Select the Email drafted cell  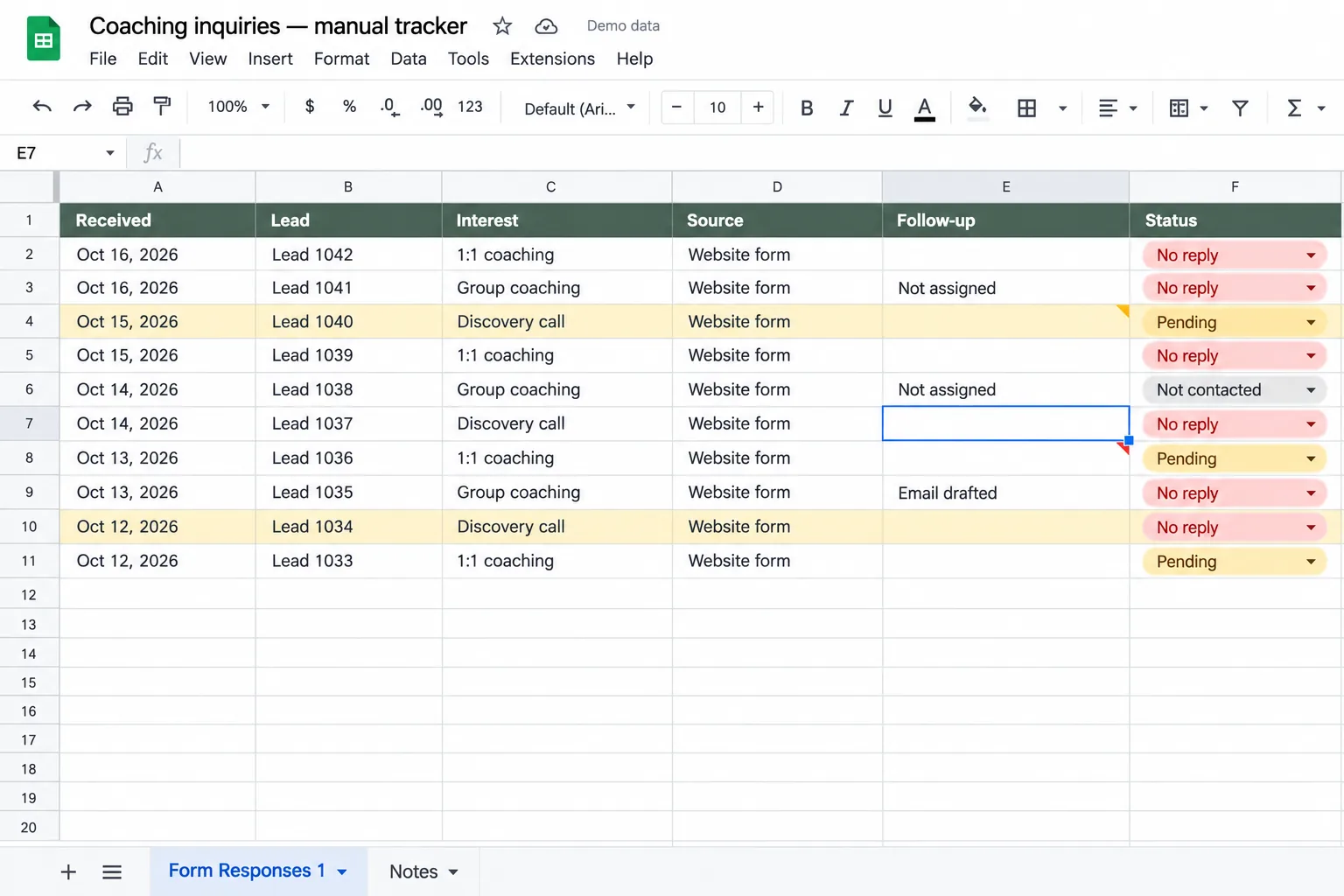(x=1005, y=493)
